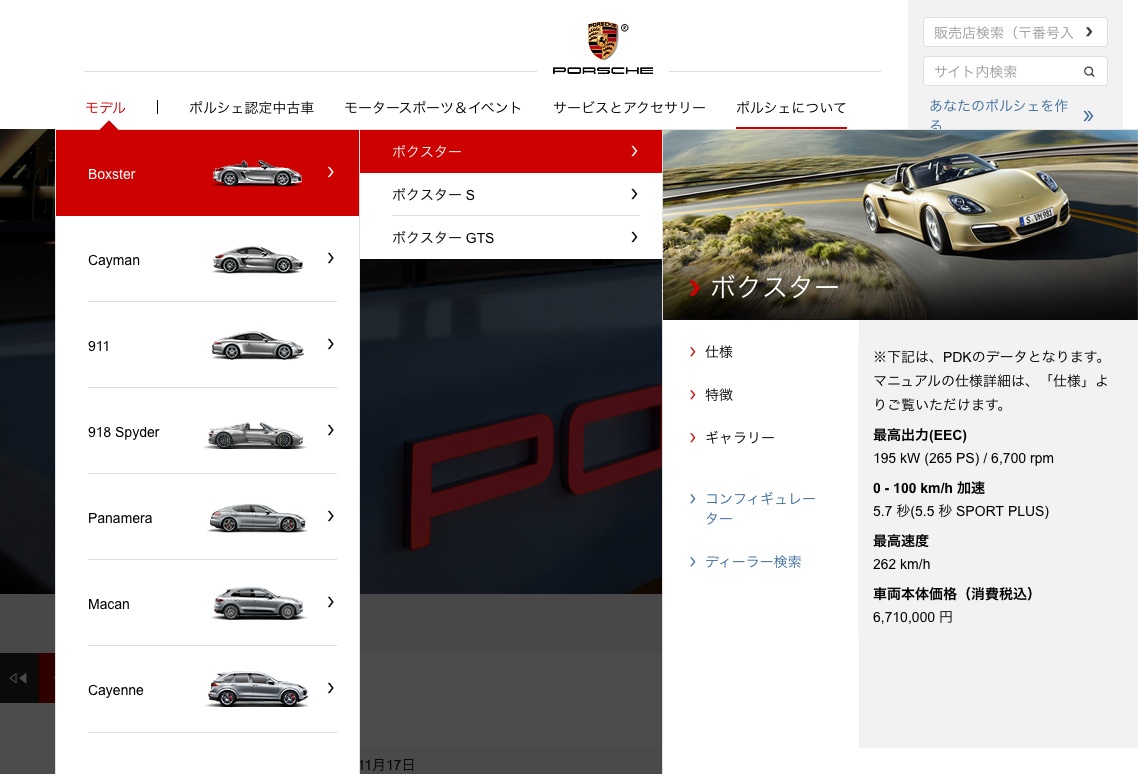Click the Macan car thumbnail

258,603
